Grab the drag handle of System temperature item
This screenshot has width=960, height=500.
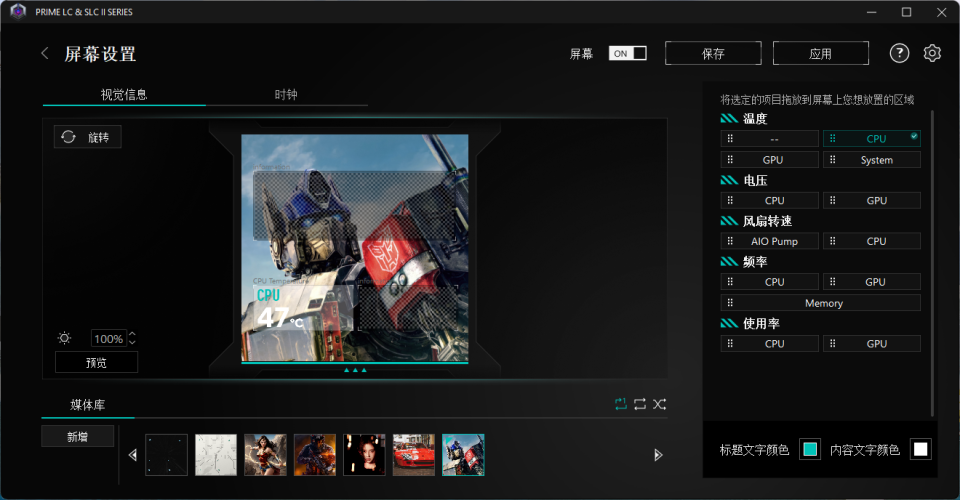tap(833, 160)
